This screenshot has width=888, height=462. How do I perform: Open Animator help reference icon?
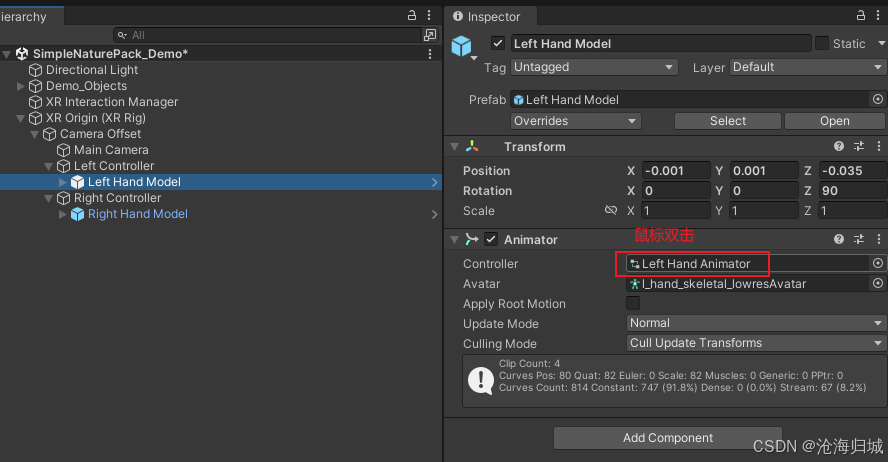point(839,239)
